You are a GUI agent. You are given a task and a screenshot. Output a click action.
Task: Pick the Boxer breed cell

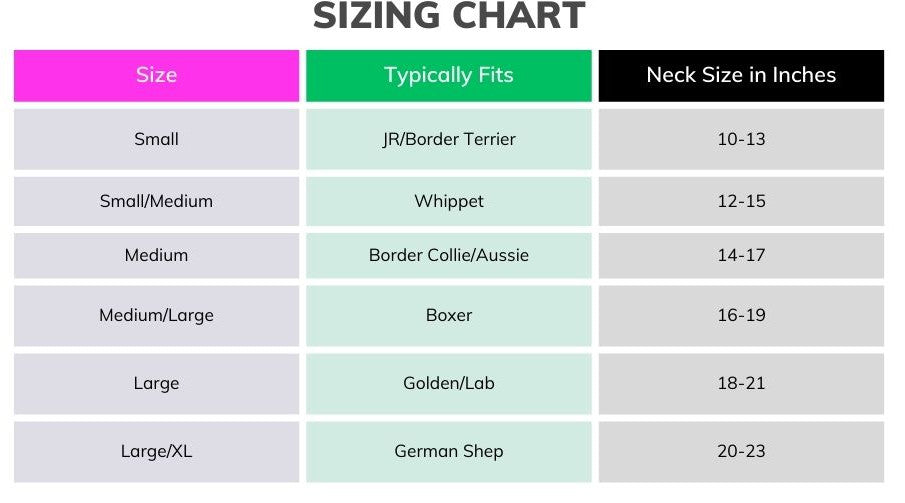point(448,315)
